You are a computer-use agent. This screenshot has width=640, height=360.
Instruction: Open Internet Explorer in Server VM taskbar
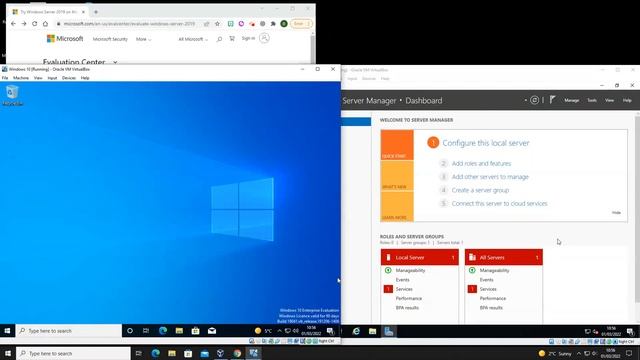coord(356,331)
